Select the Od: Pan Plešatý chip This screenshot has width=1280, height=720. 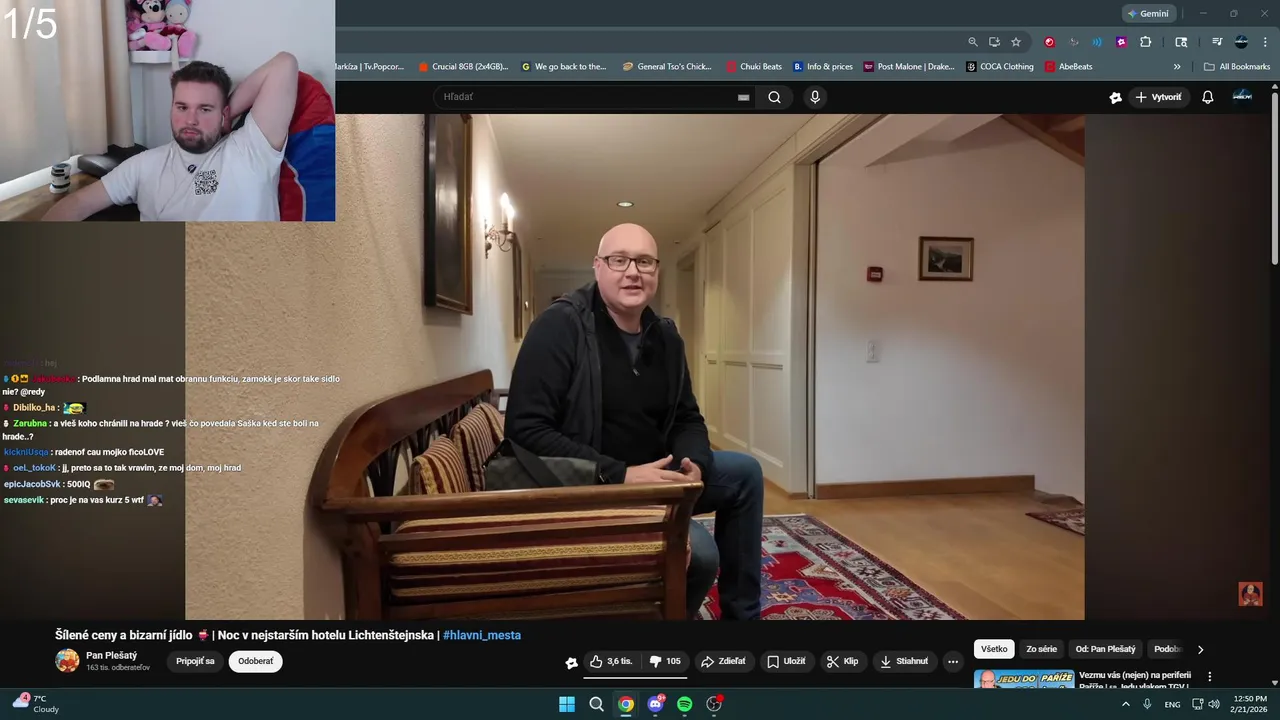1105,649
